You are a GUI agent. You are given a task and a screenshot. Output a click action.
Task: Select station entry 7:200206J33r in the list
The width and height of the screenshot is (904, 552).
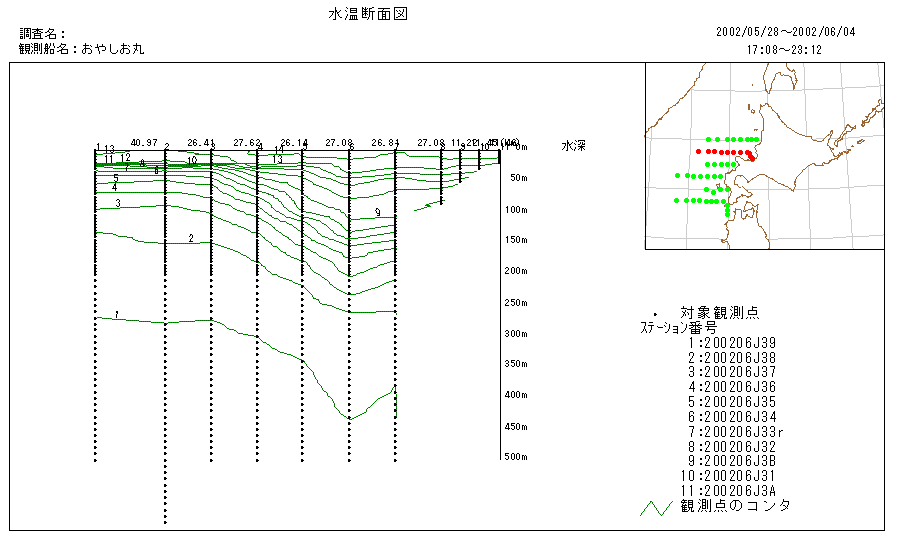click(735, 432)
